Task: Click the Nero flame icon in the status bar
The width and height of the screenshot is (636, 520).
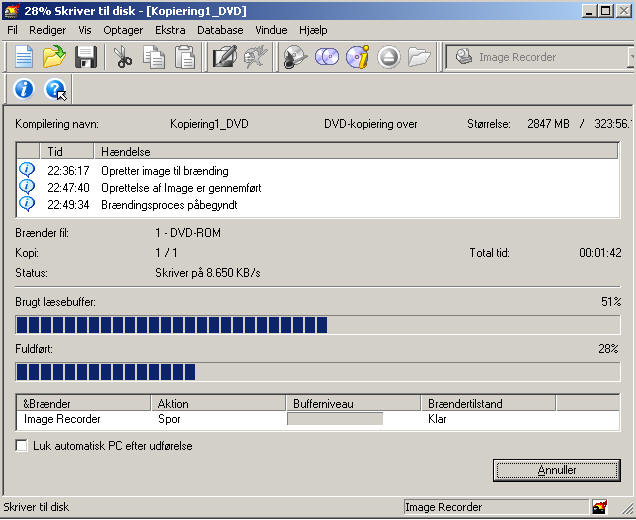Action: coord(599,507)
